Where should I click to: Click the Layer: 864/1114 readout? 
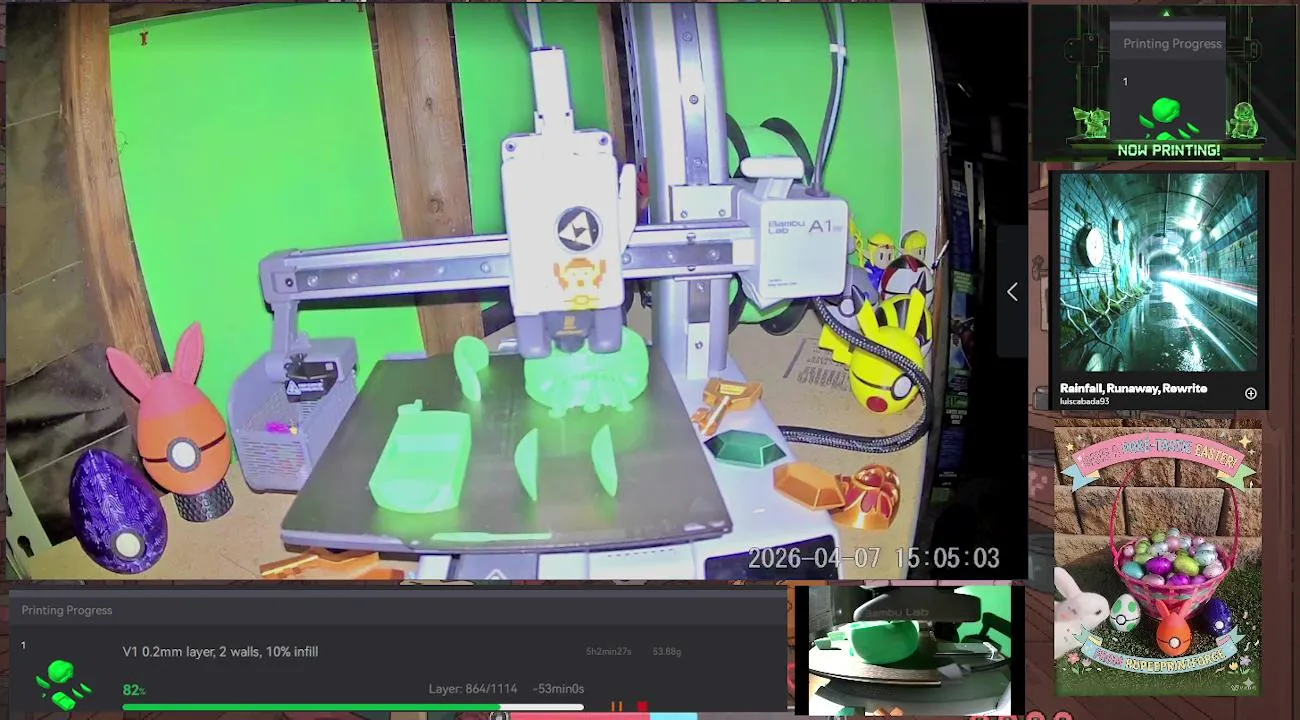click(x=473, y=689)
